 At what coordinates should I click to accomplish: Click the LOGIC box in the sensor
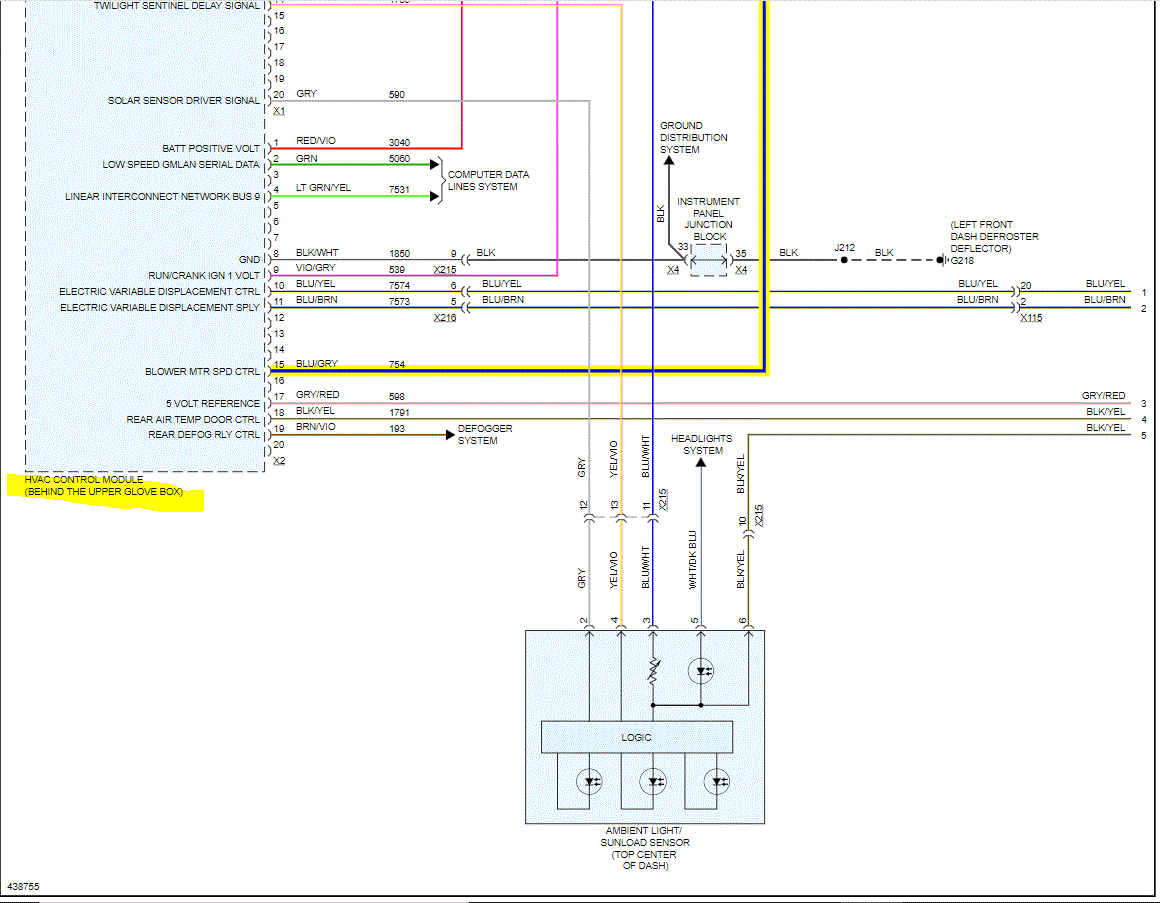click(x=636, y=737)
